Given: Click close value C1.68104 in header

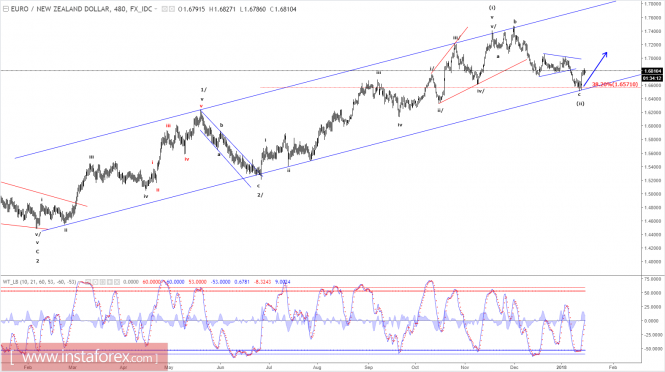Looking at the screenshot, I should (283, 9).
